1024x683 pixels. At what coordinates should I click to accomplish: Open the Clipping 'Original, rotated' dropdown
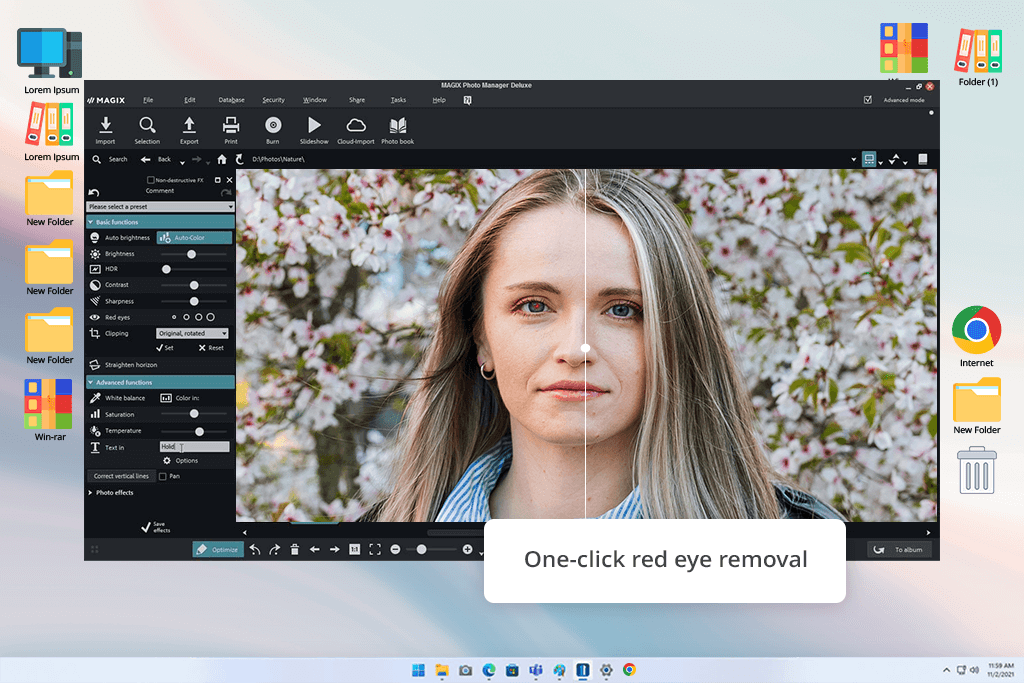(x=192, y=333)
